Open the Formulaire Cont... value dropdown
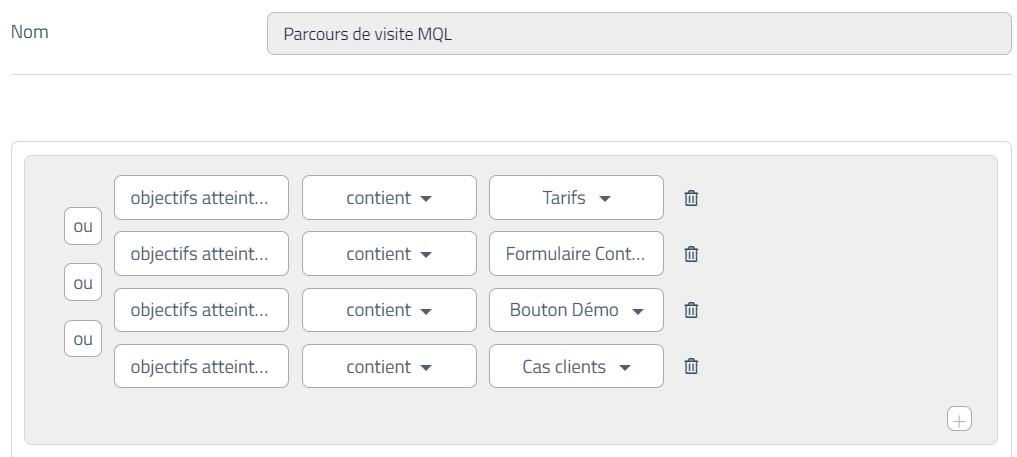Viewport: 1017px width, 457px height. tap(576, 254)
